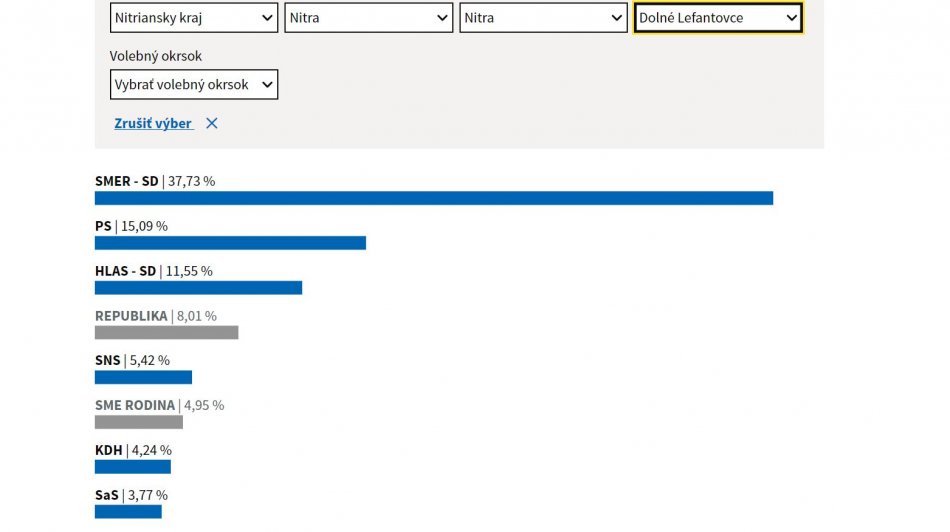Click the KDH result bar
Screen dimensions: 950x532
click(132, 467)
